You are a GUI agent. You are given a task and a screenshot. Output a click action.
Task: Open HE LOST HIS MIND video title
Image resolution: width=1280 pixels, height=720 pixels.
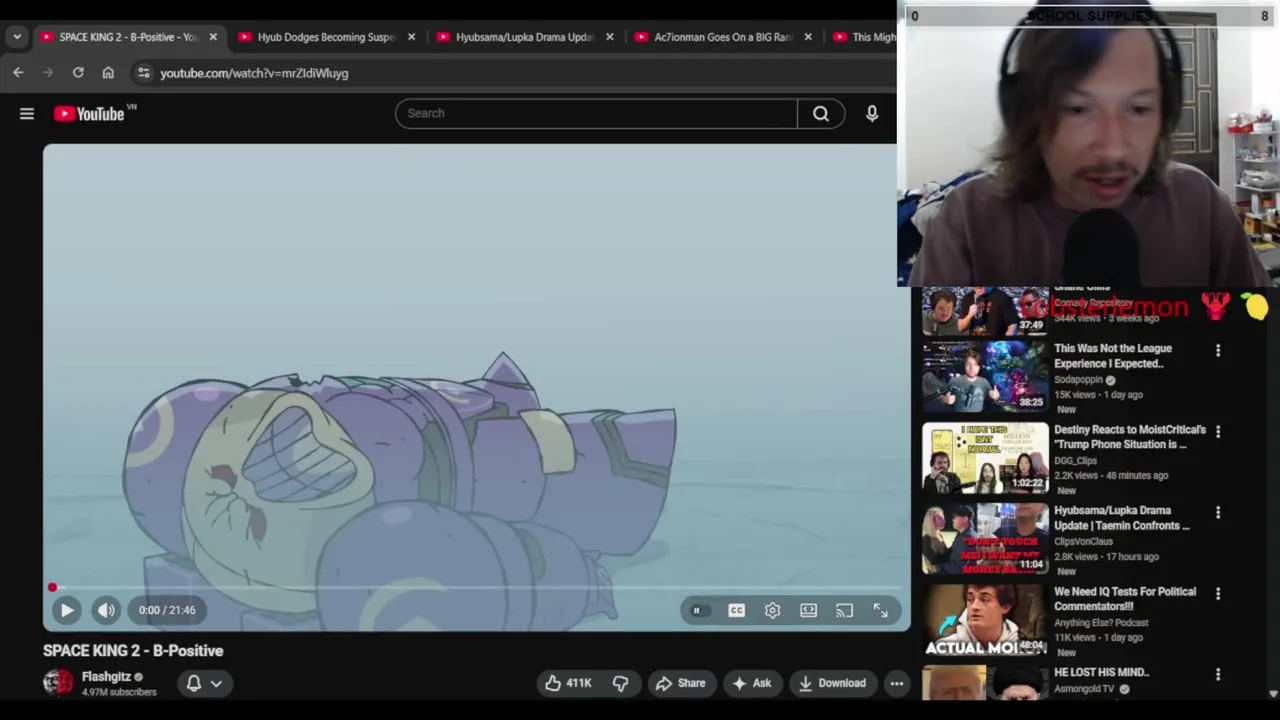[1101, 672]
